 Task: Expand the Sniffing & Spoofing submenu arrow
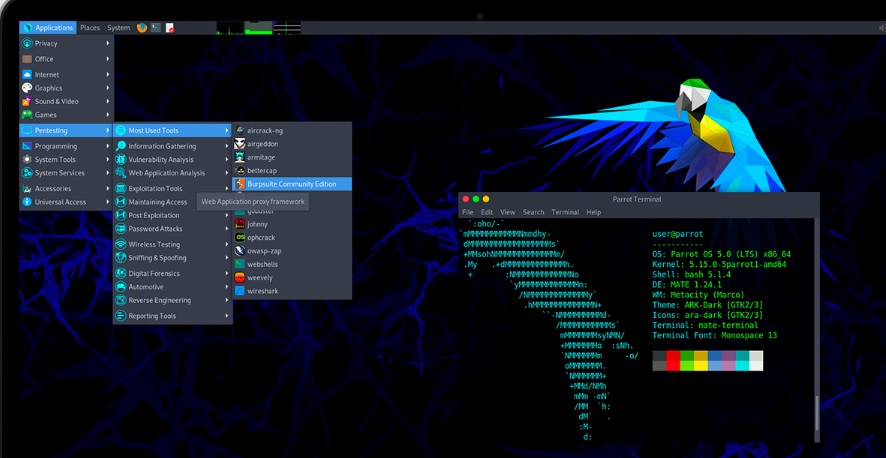tap(227, 258)
